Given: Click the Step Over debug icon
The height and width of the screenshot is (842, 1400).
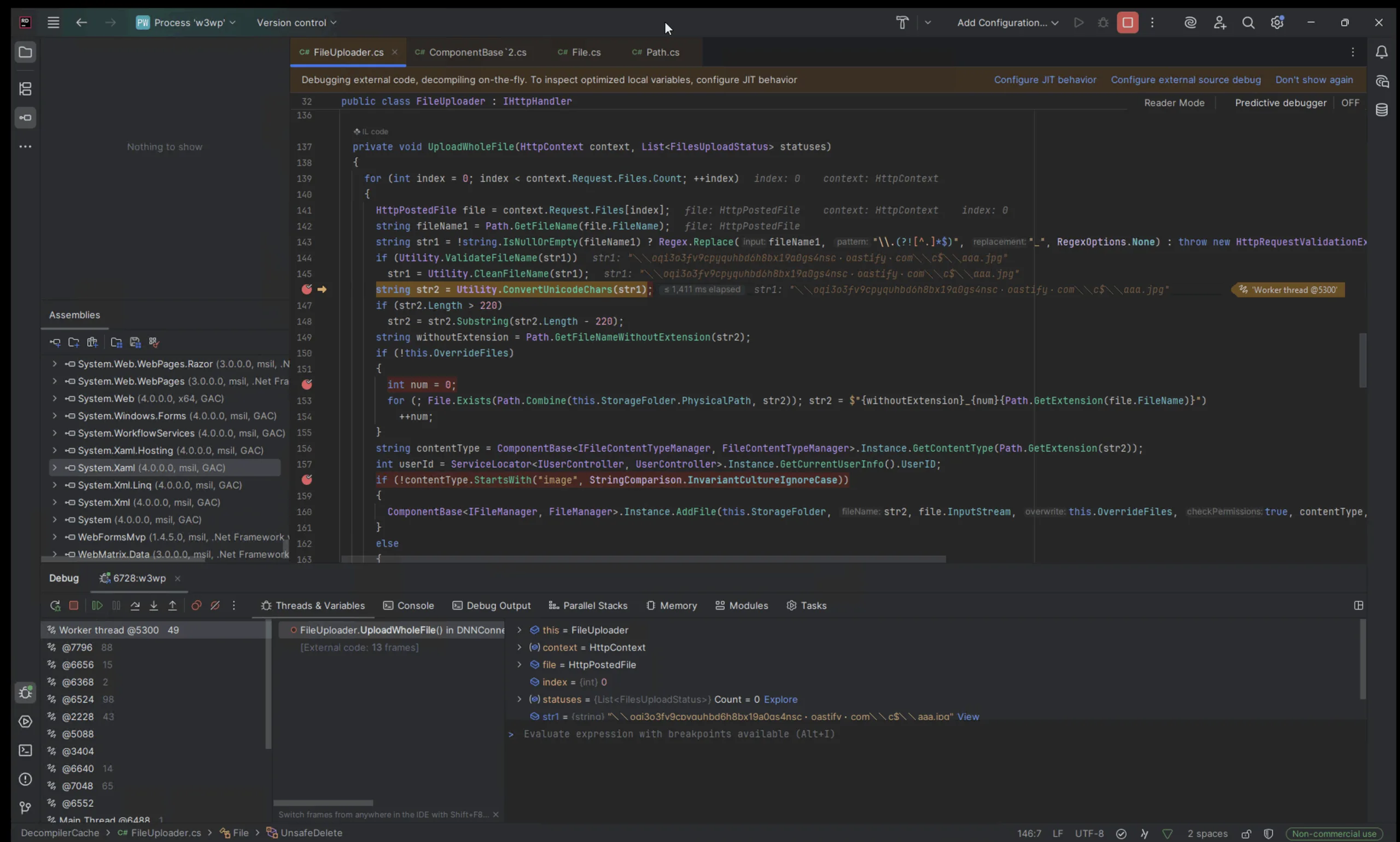Looking at the screenshot, I should point(135,605).
